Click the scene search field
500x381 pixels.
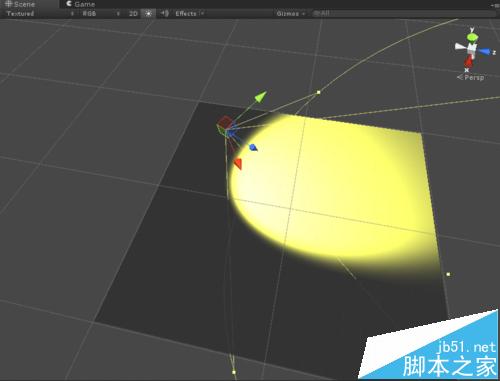coord(403,13)
